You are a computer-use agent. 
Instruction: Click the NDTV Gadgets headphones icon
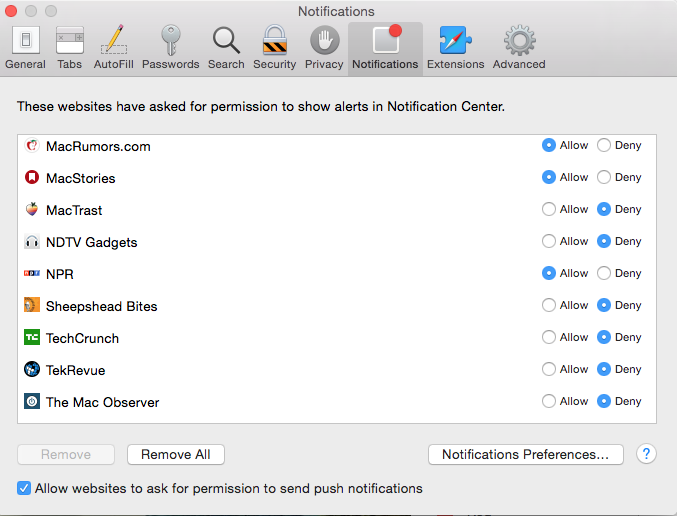pyautogui.click(x=32, y=241)
